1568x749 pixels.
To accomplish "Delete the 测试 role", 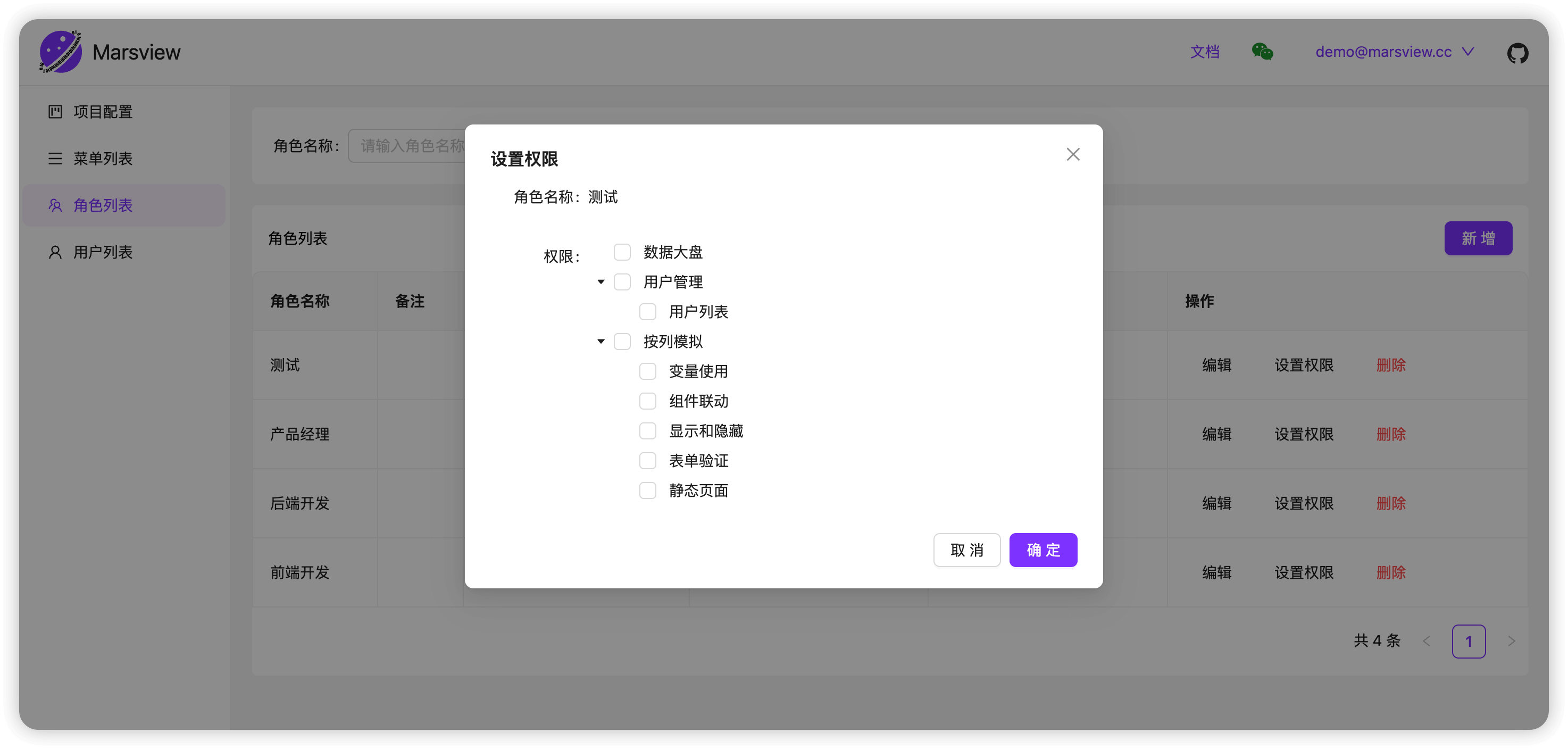I will 1391,365.
